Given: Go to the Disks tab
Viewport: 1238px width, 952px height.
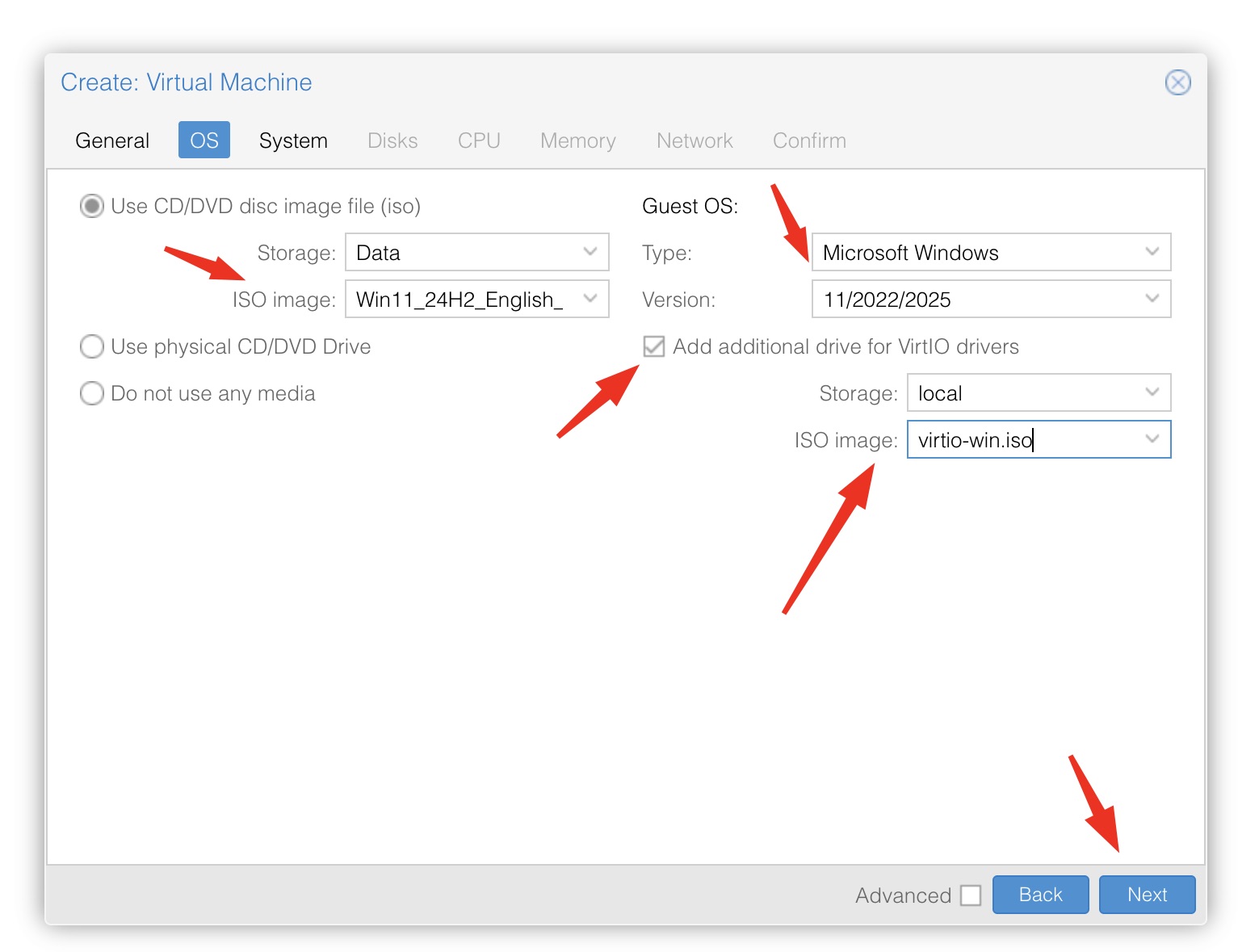Looking at the screenshot, I should (x=392, y=140).
